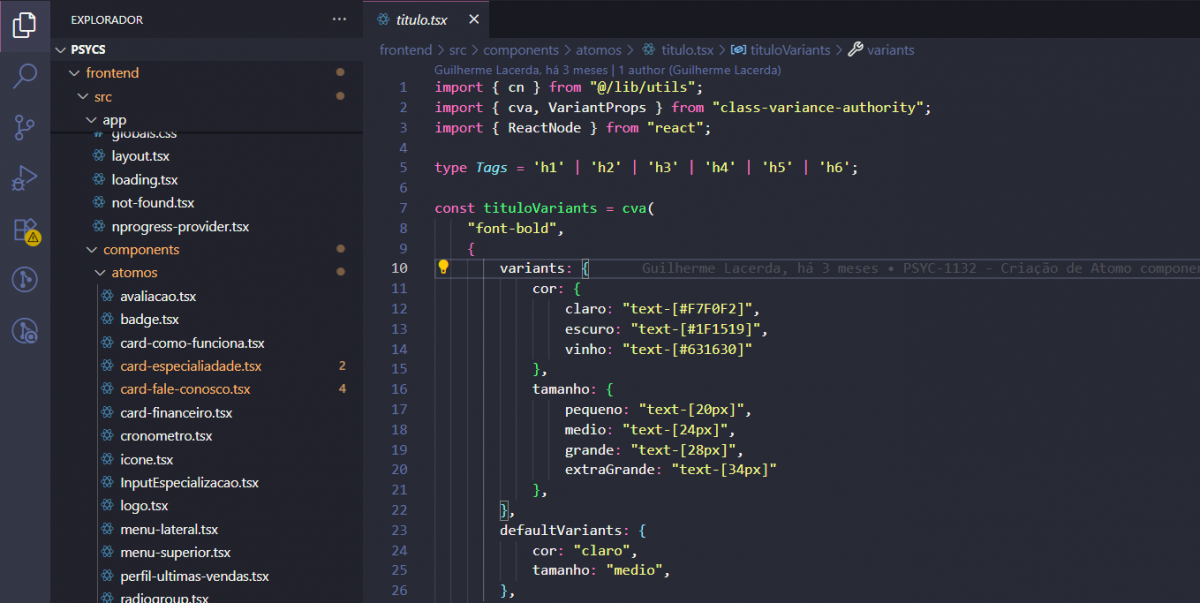Click the lightbulb code action icon
Image resolution: width=1200 pixels, height=603 pixels.
coord(444,268)
